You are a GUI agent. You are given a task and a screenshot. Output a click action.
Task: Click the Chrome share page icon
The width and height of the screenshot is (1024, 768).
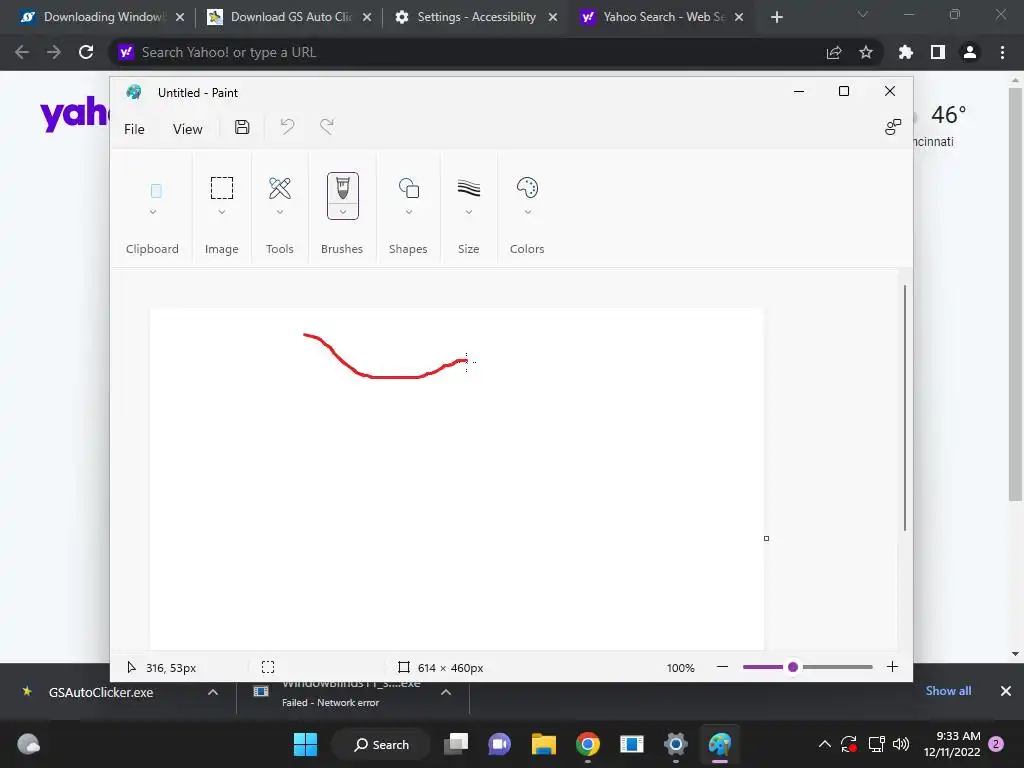[x=834, y=52]
